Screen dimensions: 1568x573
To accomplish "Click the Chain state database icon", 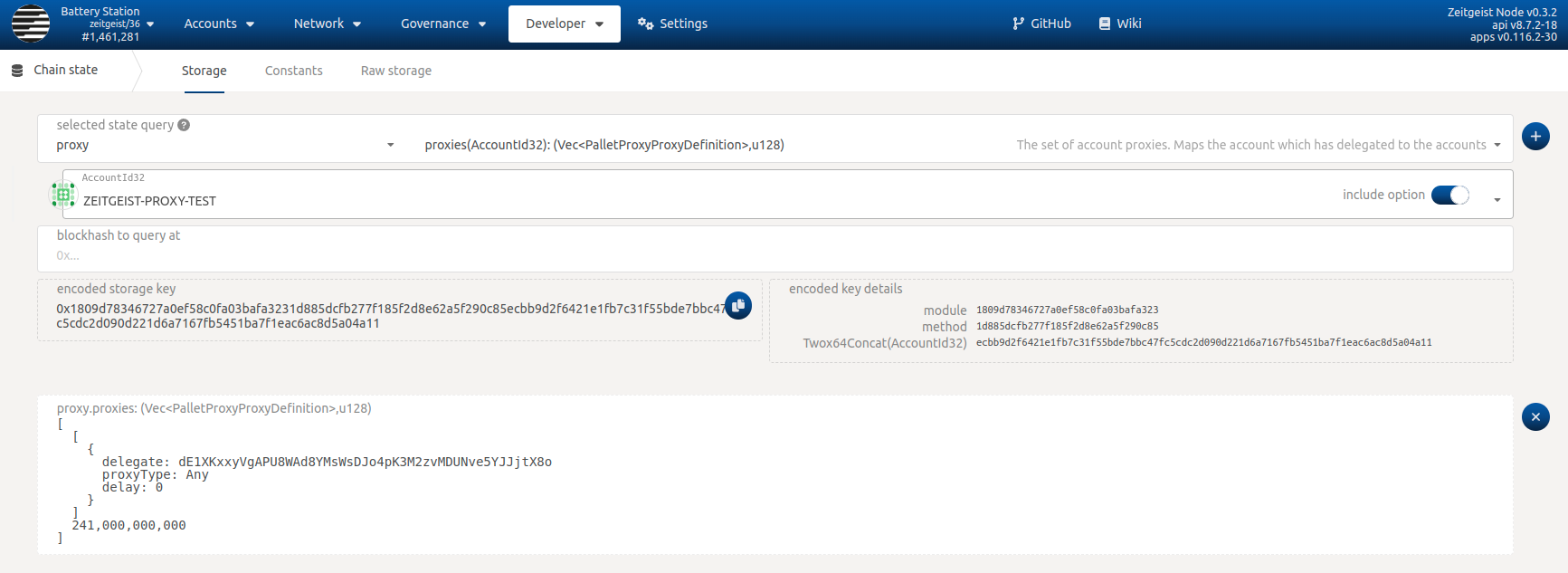I will tap(17, 71).
